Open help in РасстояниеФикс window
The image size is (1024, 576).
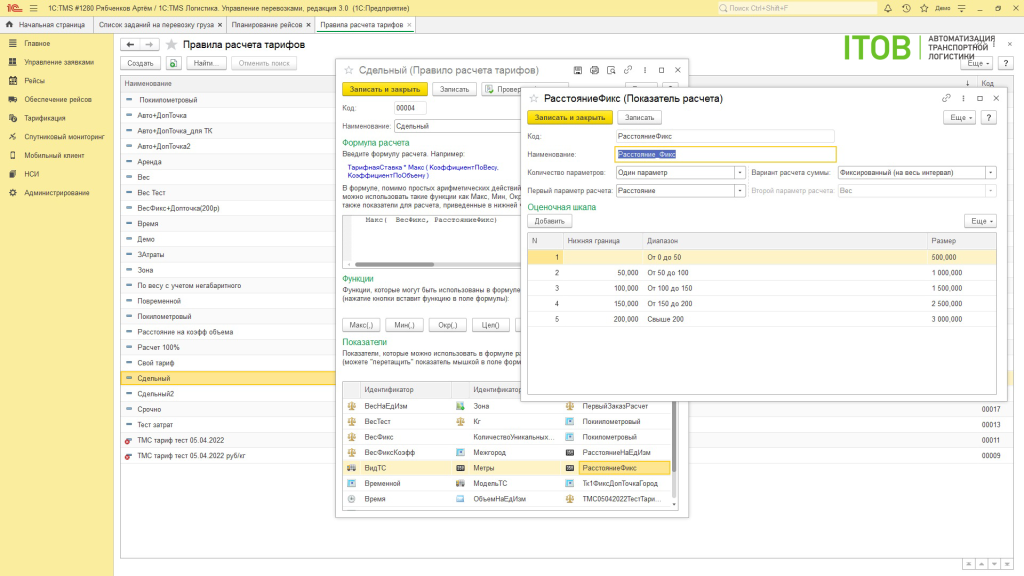click(989, 118)
